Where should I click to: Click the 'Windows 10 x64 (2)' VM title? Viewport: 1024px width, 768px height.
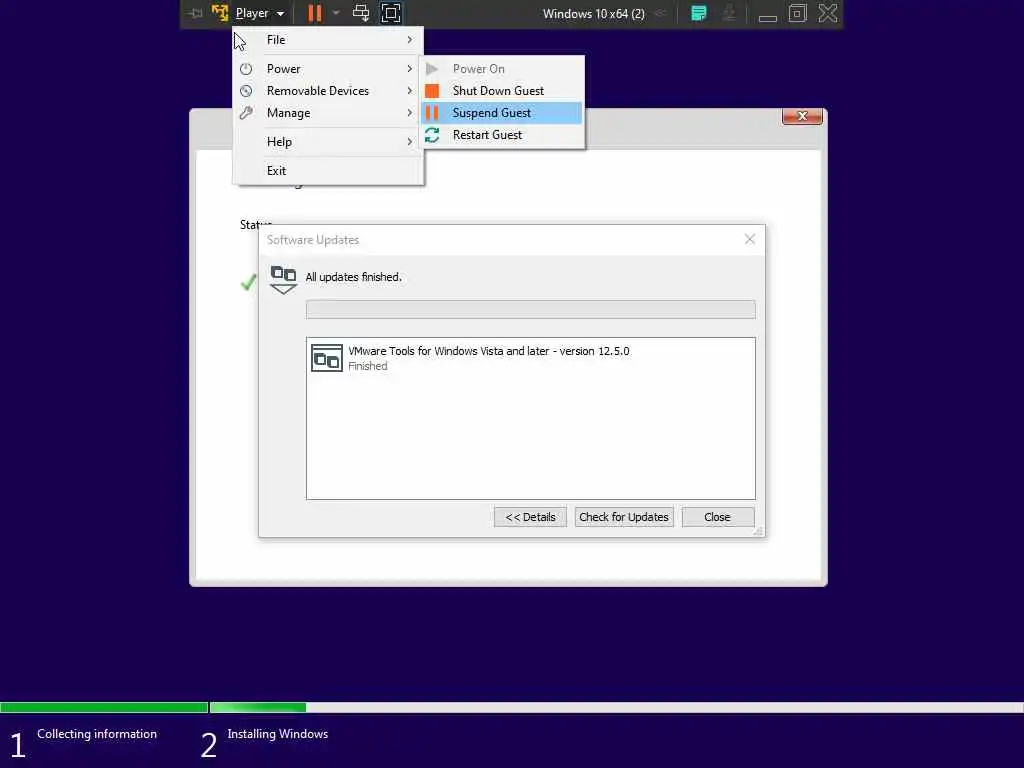pyautogui.click(x=594, y=14)
